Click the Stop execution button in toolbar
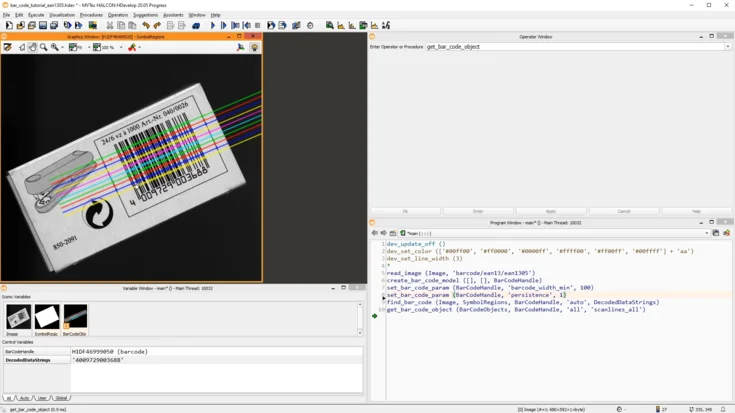This screenshot has width=735, height=413. (x=258, y=25)
